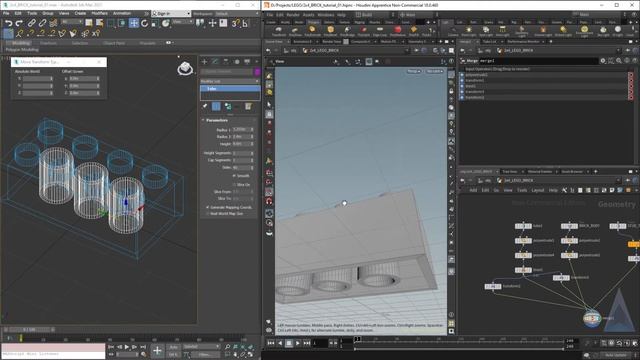Viewport: 640px width, 360px height.
Task: Toggle Generate Mapping Coords checkbox
Action: [x=208, y=207]
